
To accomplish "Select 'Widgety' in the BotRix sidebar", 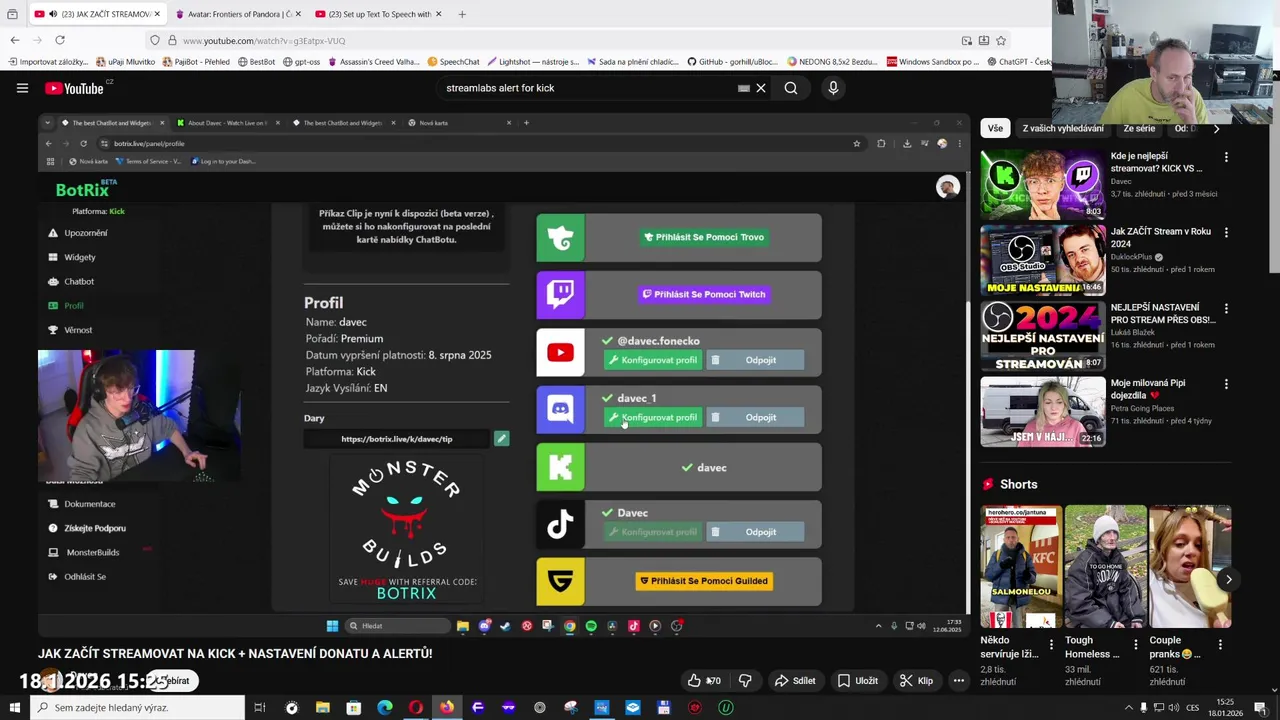I will 79,257.
